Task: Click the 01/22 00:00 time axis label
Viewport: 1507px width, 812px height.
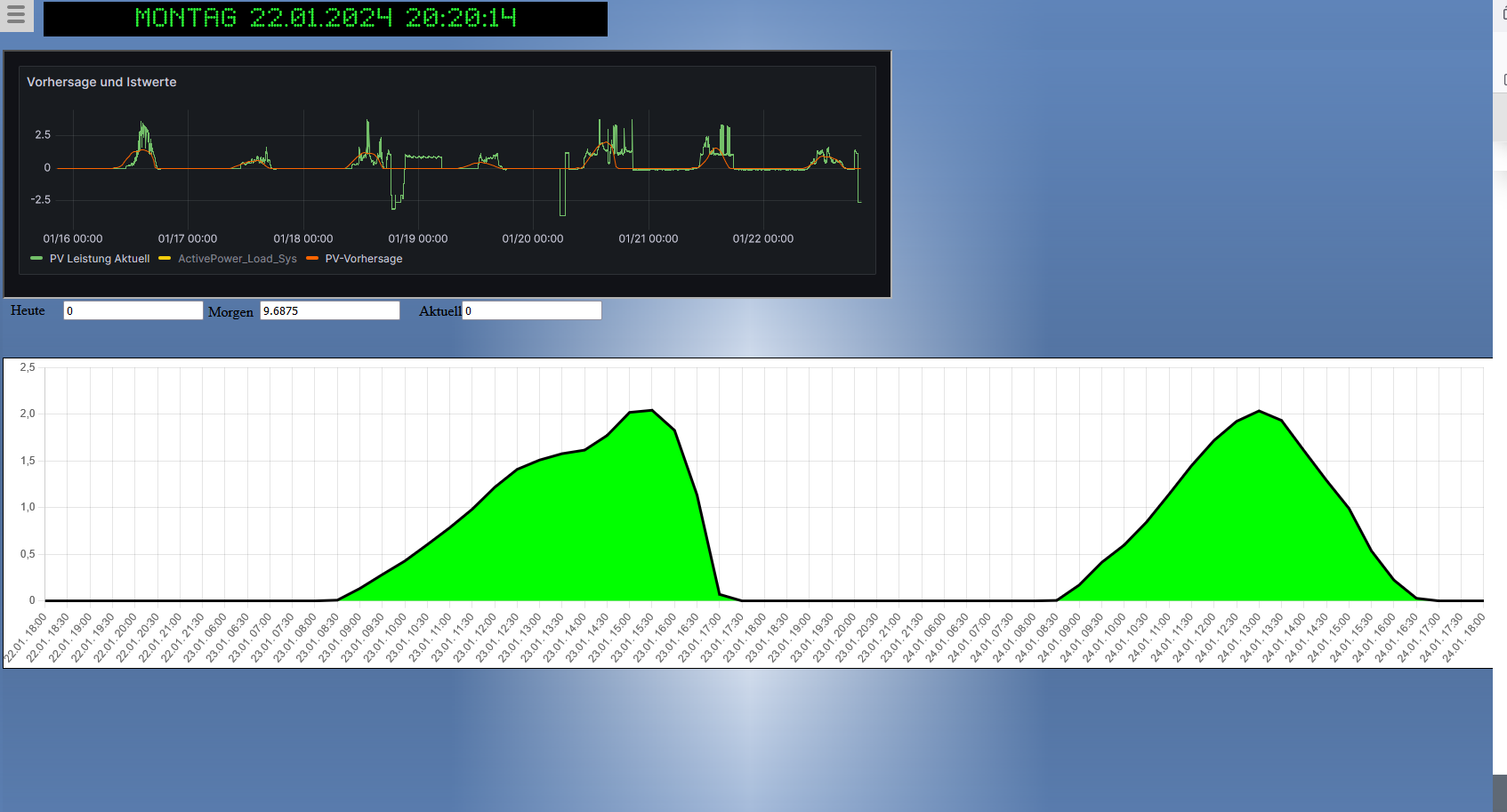Action: pos(762,238)
